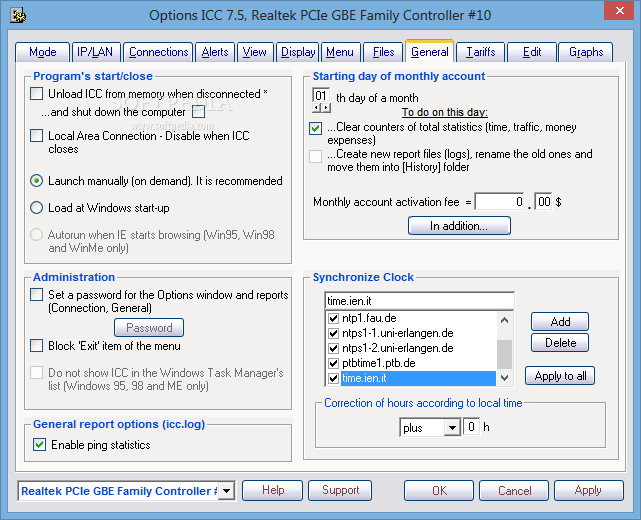This screenshot has height=520, width=641.
Task: Open the Mode tab
Action: click(x=43, y=52)
